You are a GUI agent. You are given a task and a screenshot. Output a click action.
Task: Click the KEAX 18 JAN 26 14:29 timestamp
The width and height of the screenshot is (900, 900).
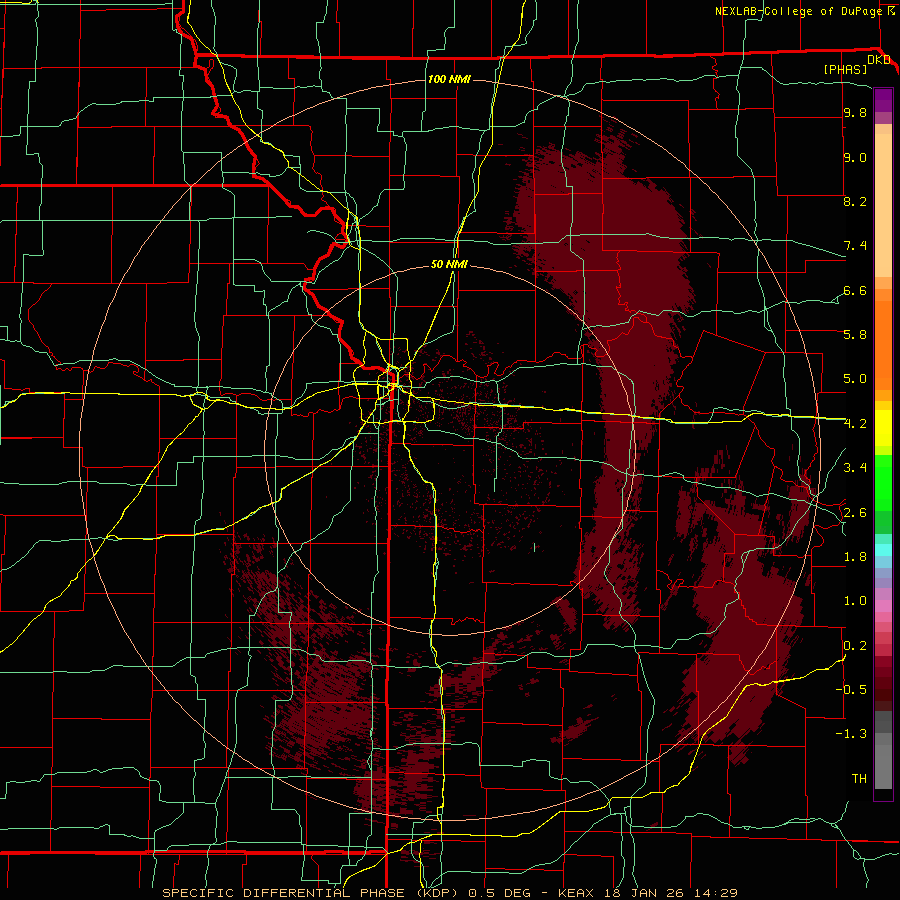647,893
